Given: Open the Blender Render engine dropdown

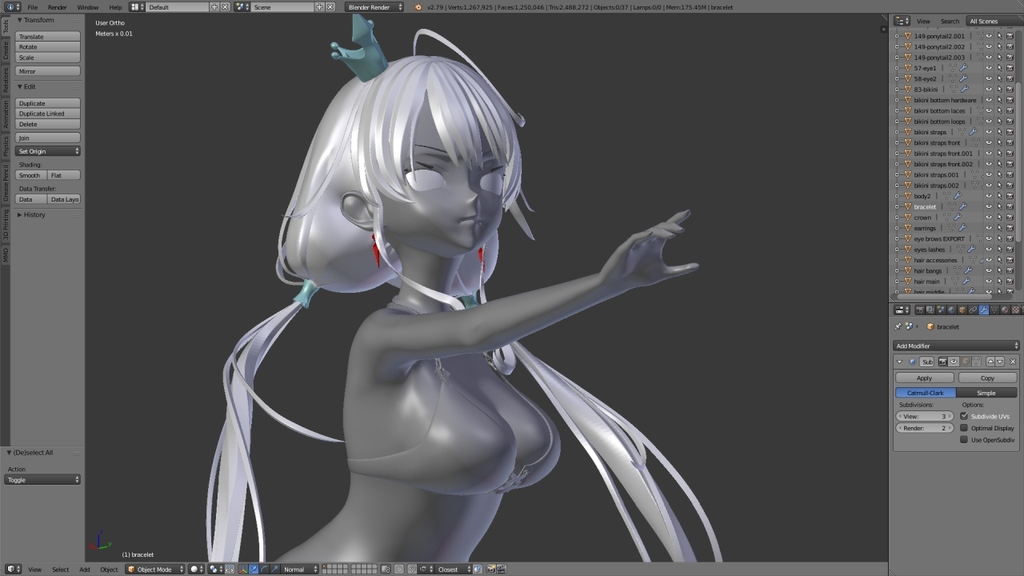Looking at the screenshot, I should (374, 7).
